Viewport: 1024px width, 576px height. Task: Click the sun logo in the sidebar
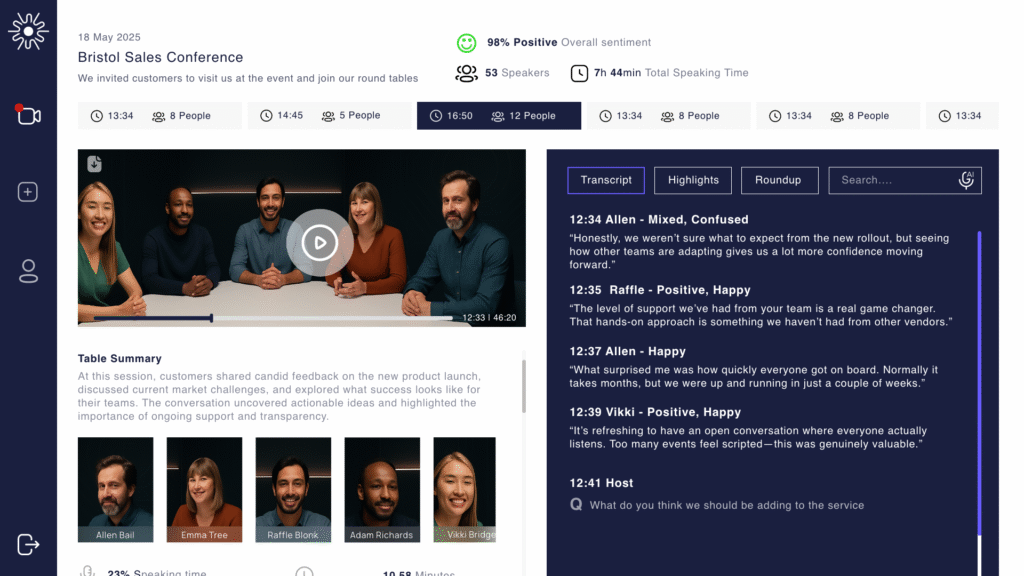(28, 31)
